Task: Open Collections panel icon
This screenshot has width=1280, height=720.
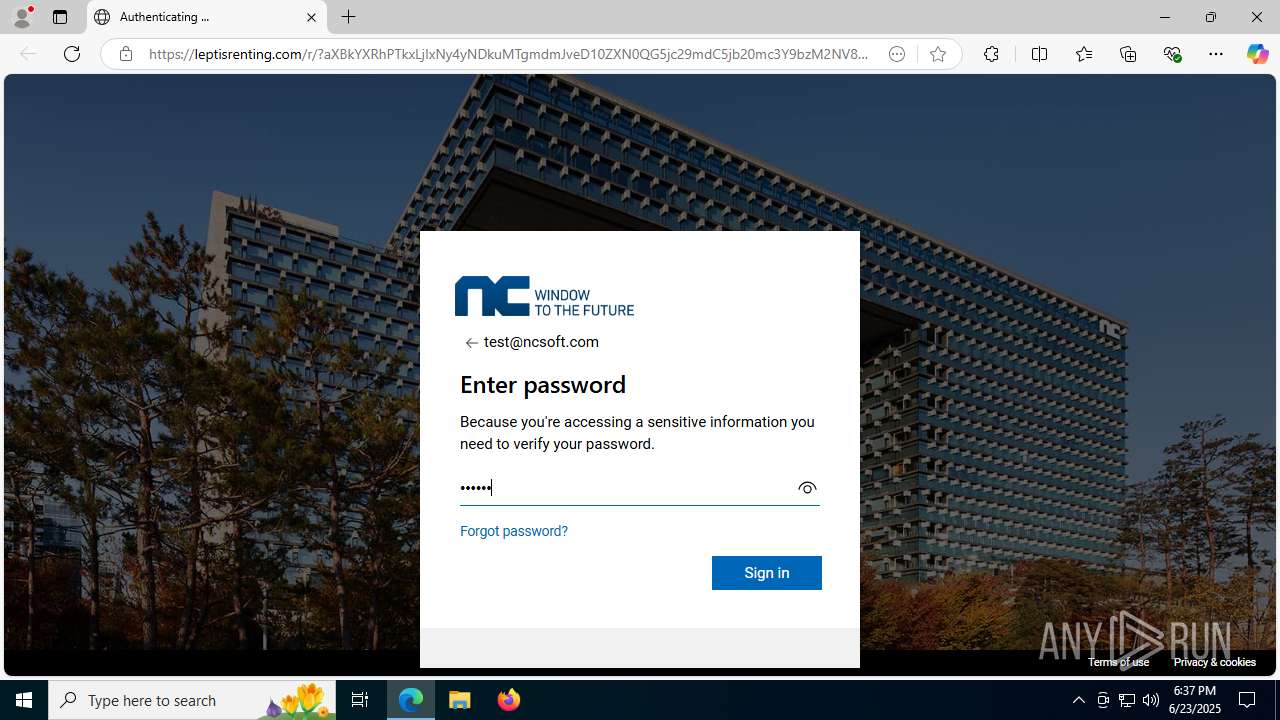Action: (1128, 54)
